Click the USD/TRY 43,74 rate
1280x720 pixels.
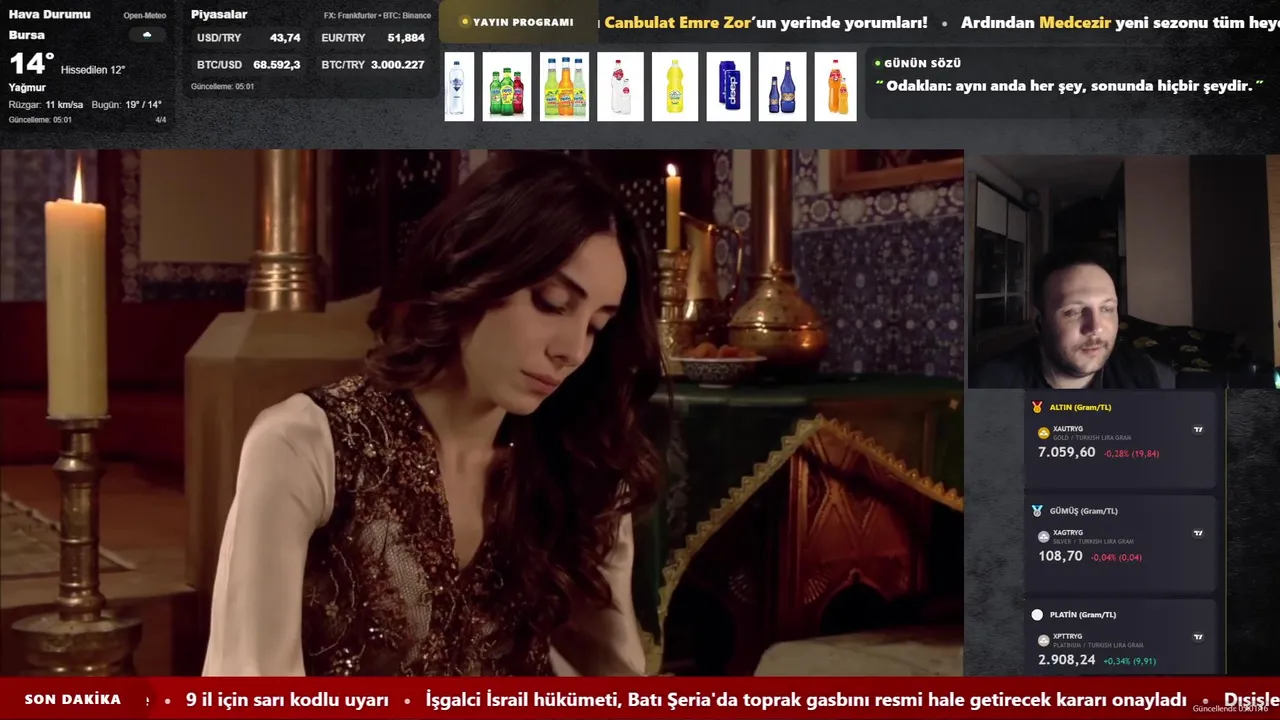(248, 38)
